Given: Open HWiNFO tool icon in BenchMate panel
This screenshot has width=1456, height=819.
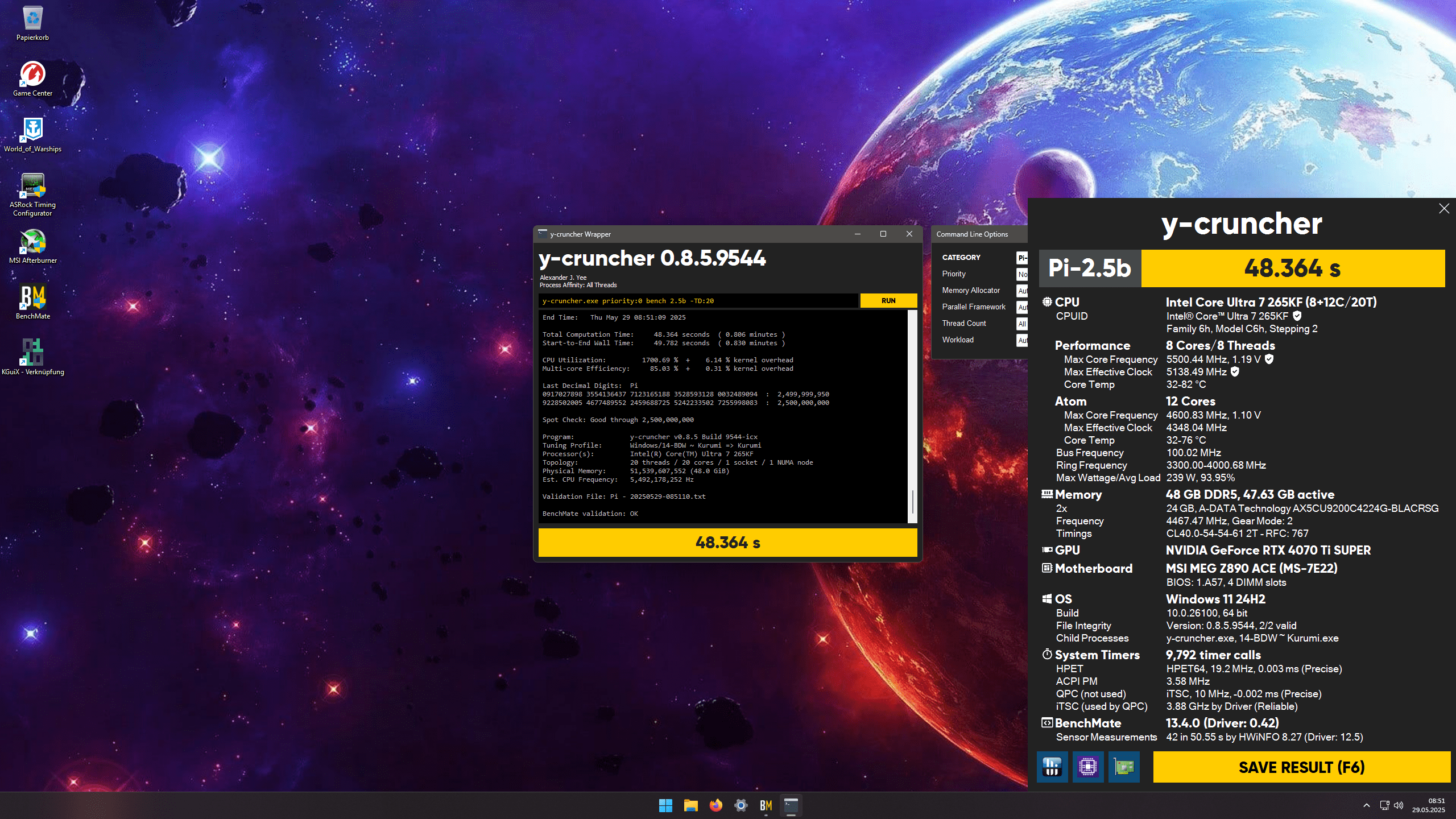Looking at the screenshot, I should click(1052, 767).
